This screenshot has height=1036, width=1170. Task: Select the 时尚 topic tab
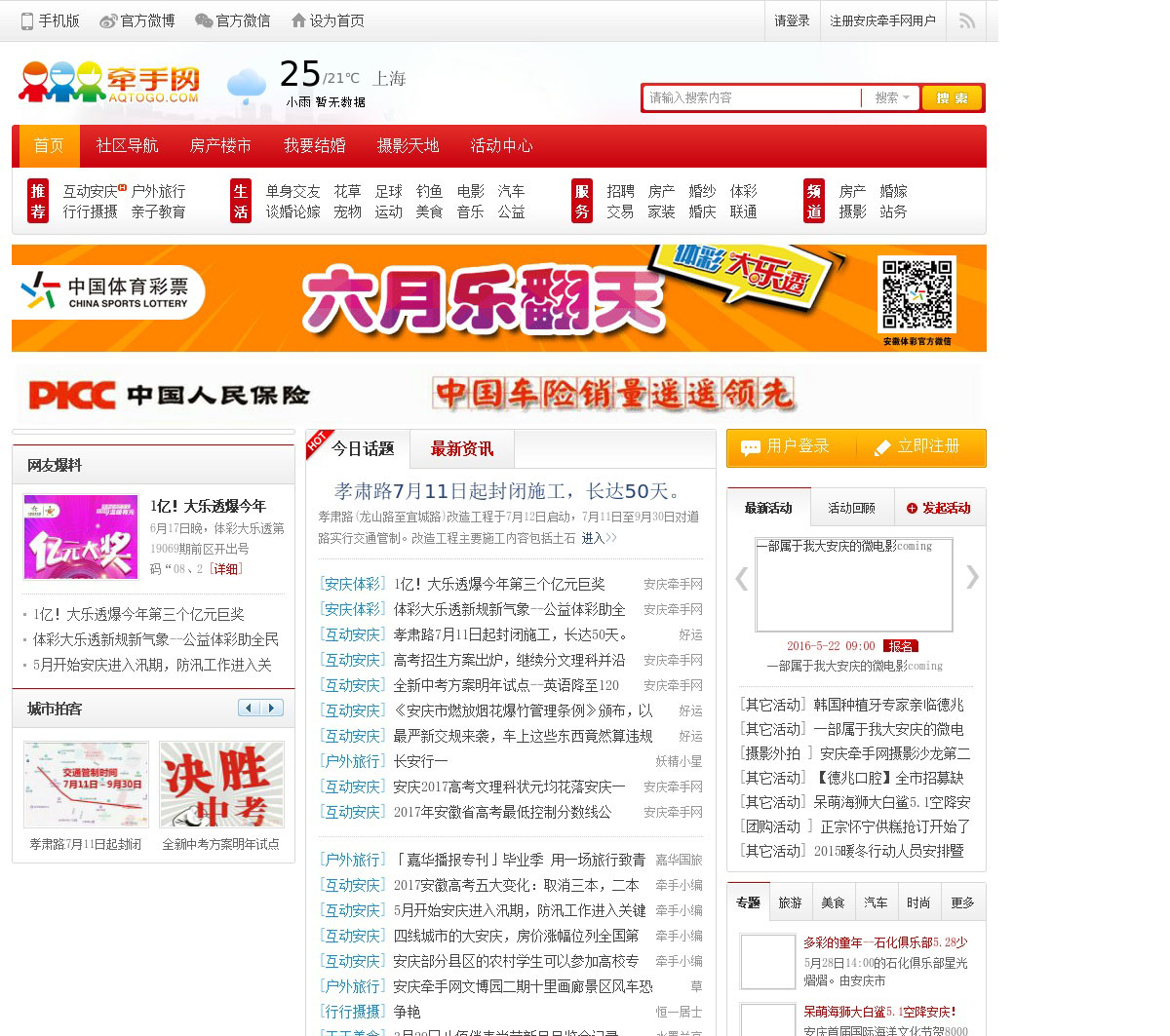pos(918,902)
